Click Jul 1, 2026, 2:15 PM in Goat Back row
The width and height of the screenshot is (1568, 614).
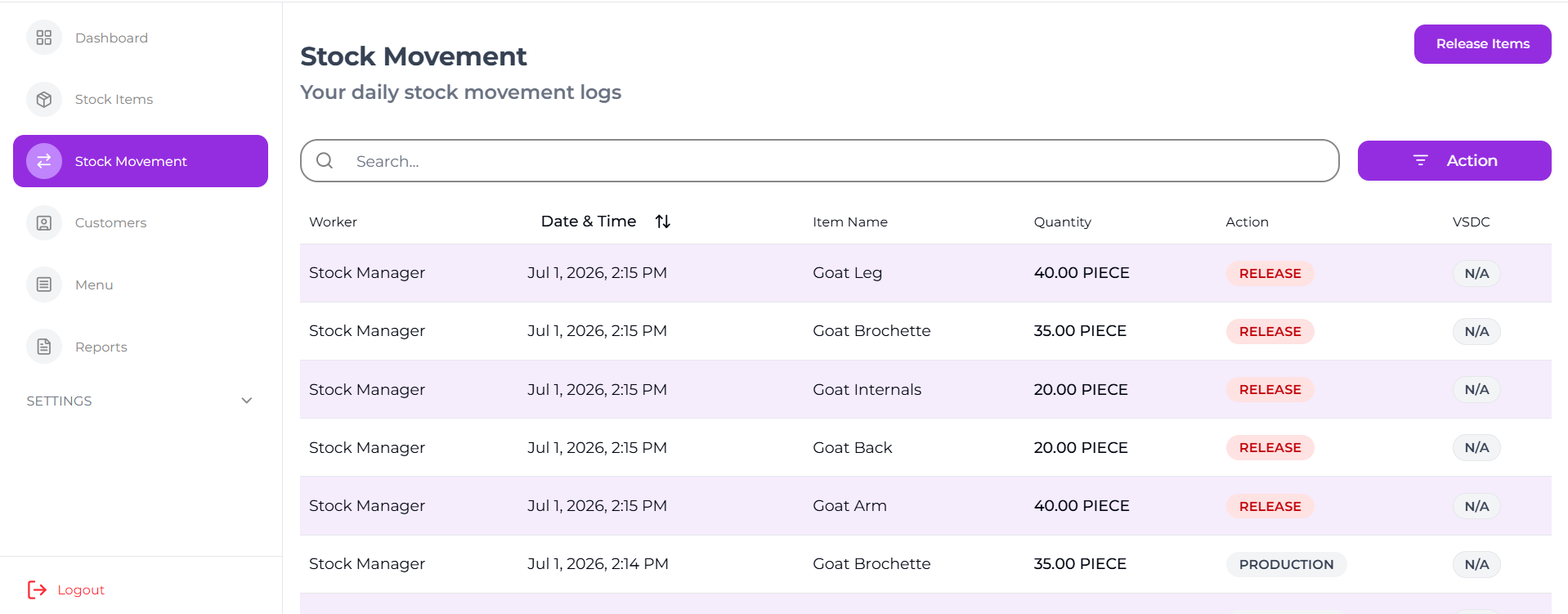pyautogui.click(x=597, y=448)
